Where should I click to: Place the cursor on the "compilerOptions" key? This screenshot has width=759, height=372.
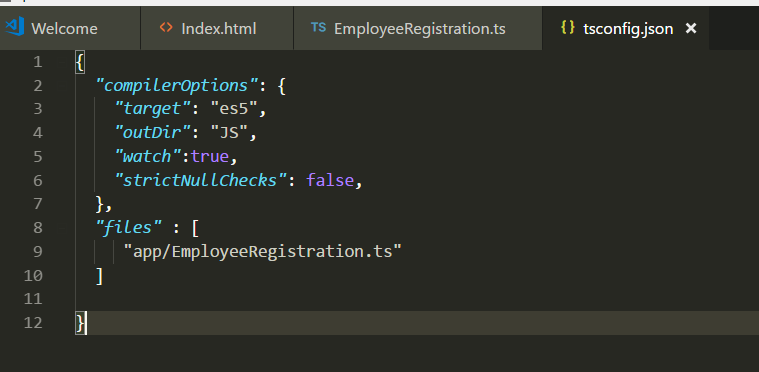click(177, 86)
